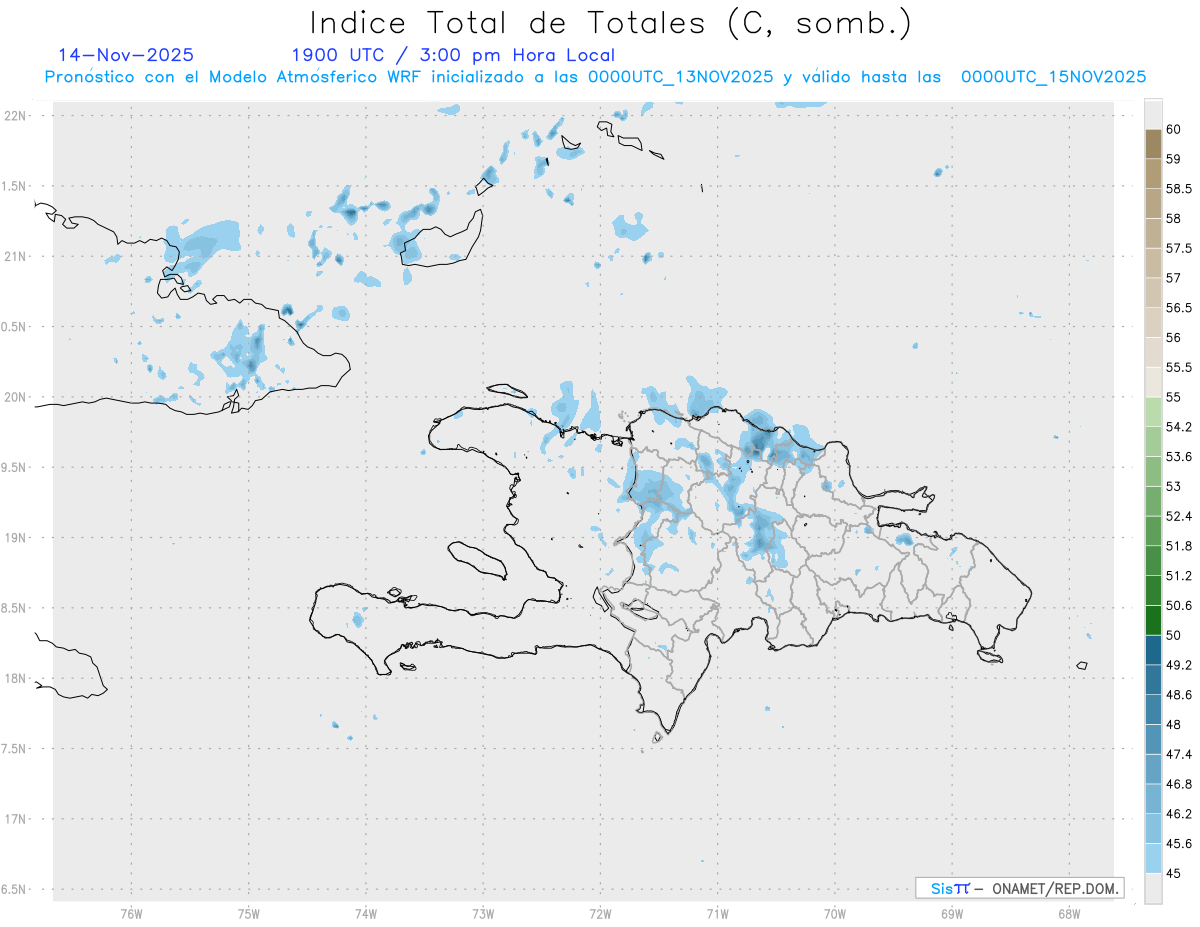Click the "0000UTC_15NOV2025" valid-until text

pyautogui.click(x=1053, y=76)
